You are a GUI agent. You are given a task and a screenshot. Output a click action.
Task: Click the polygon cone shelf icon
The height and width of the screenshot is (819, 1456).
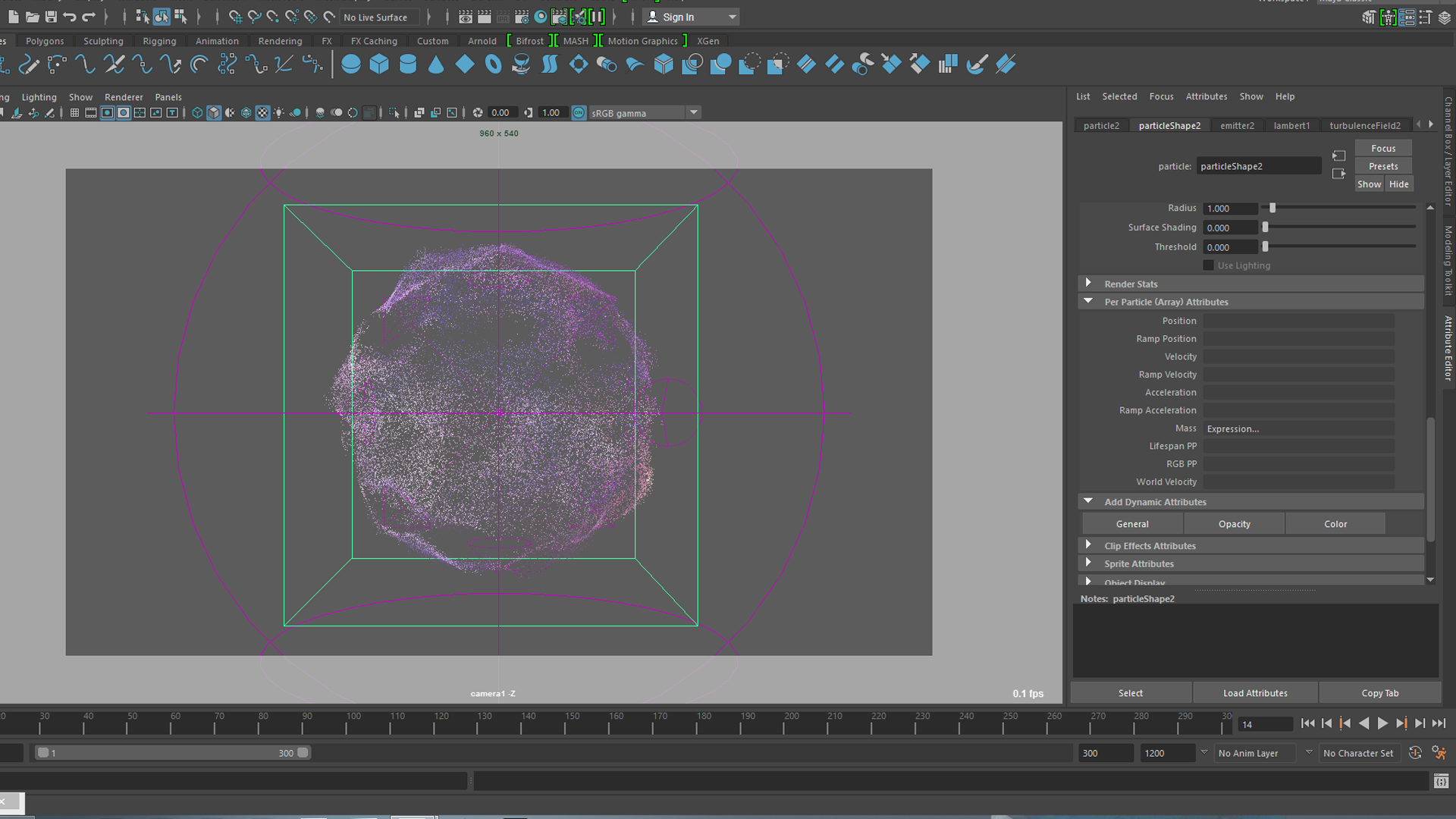coord(436,64)
